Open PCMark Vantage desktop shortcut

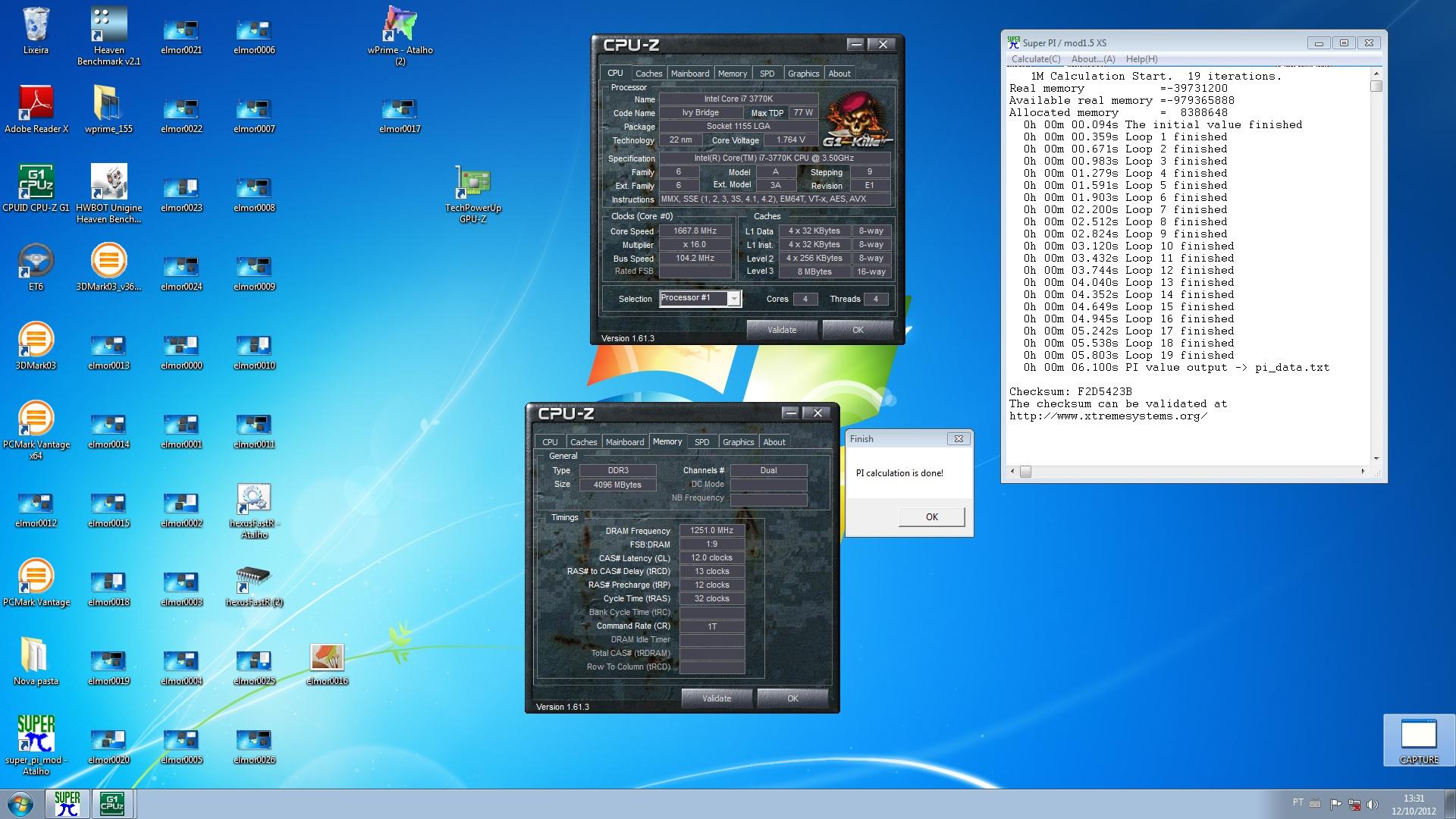click(36, 583)
